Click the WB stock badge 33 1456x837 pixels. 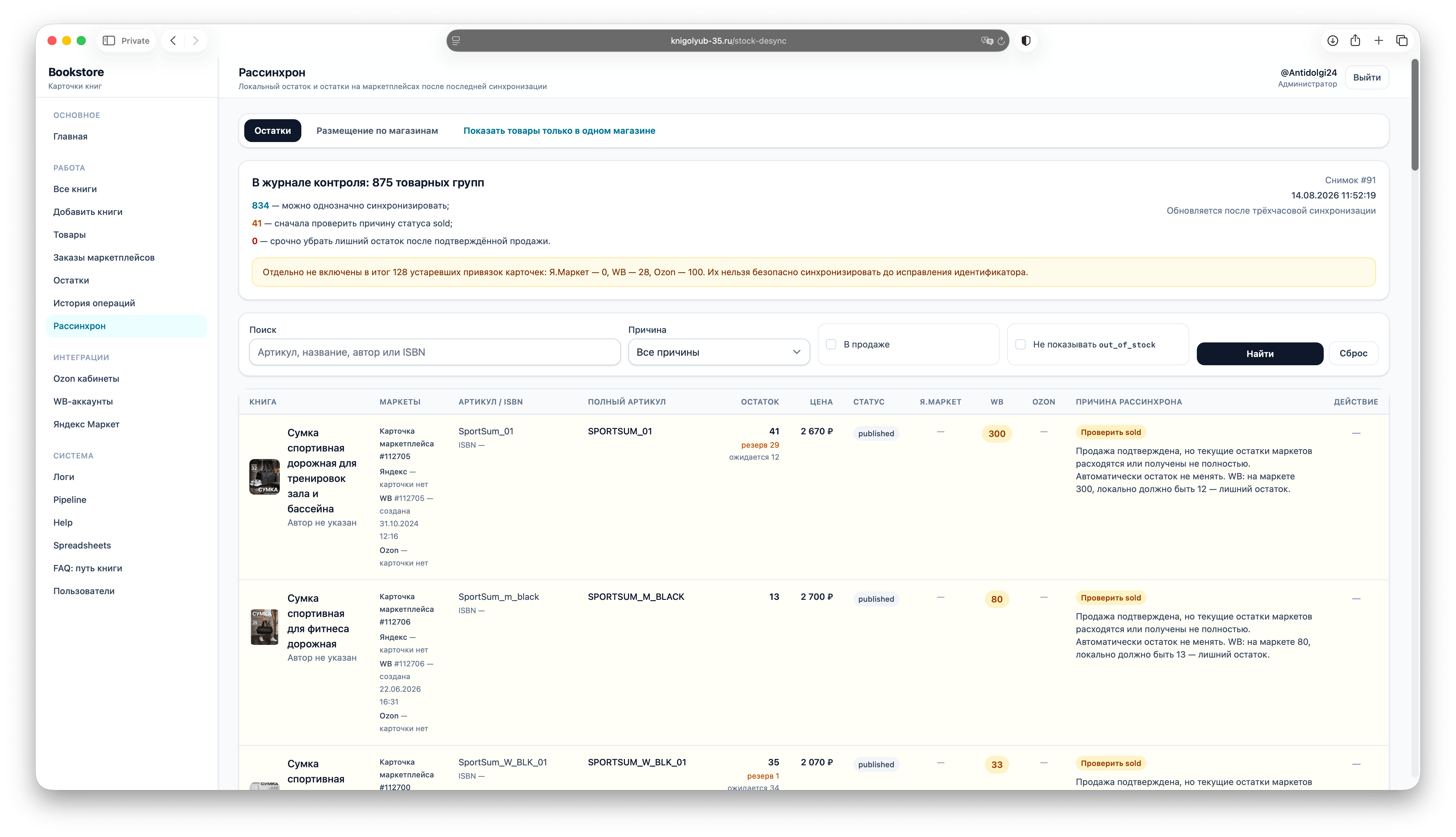(x=997, y=765)
